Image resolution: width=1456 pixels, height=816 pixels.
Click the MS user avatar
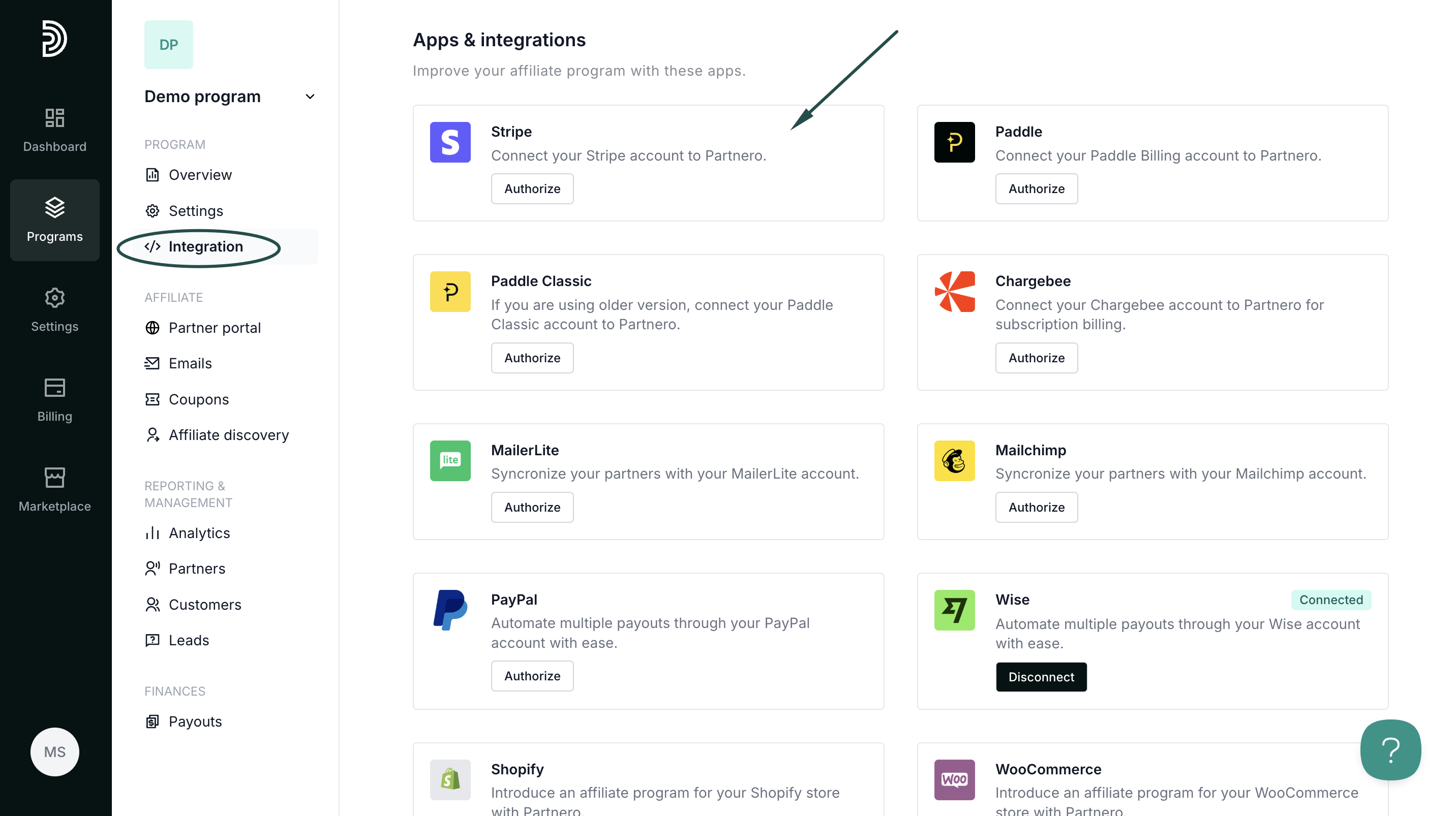[54, 751]
